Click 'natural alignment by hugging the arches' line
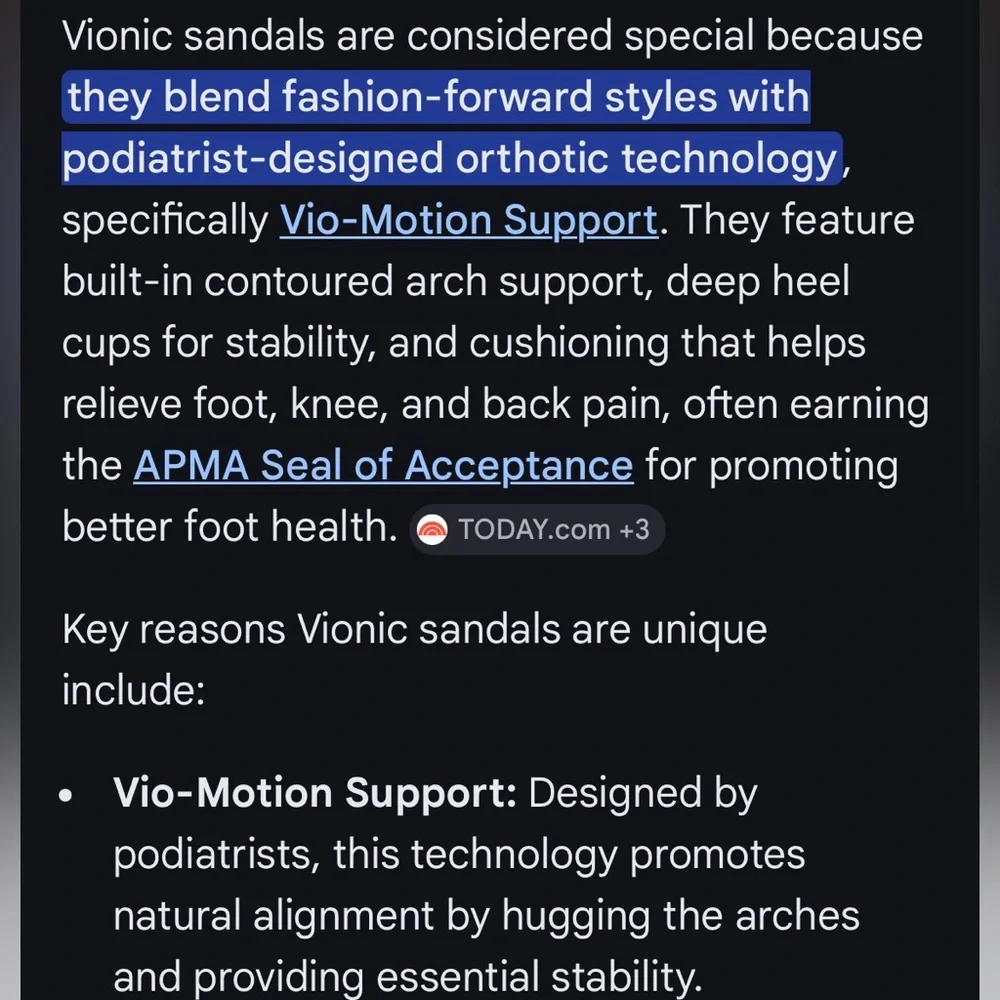Screen dimensions: 1000x1000 pyautogui.click(x=487, y=916)
